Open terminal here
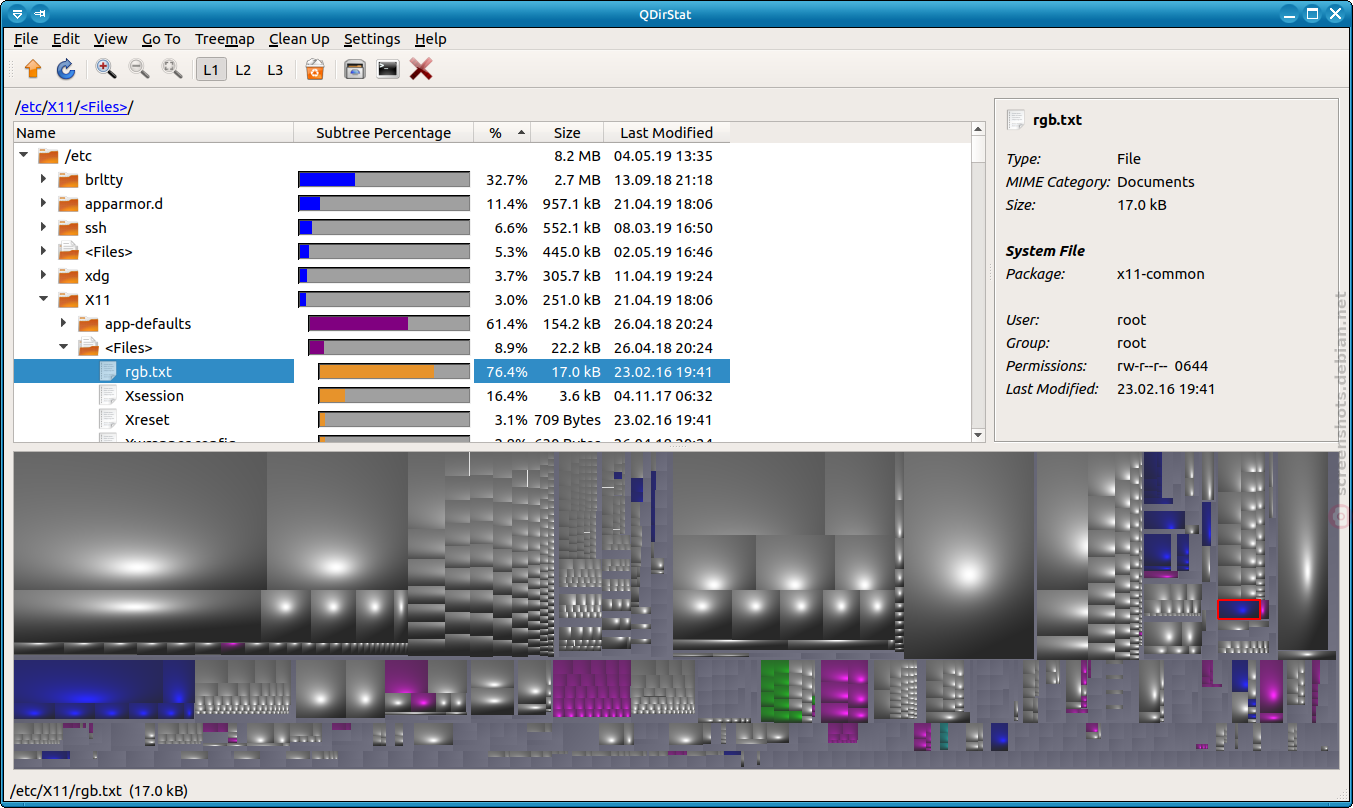This screenshot has height=808, width=1353. (388, 69)
